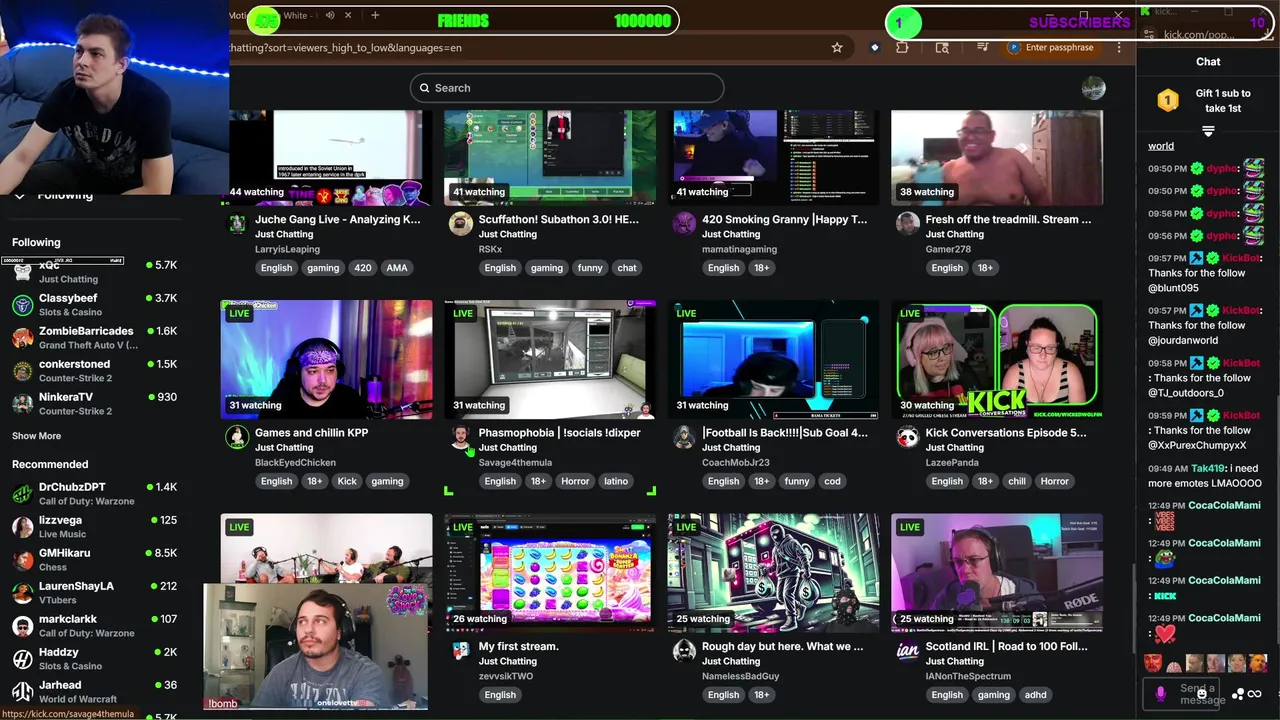Open mamatinagaming channel avatar

[684, 223]
